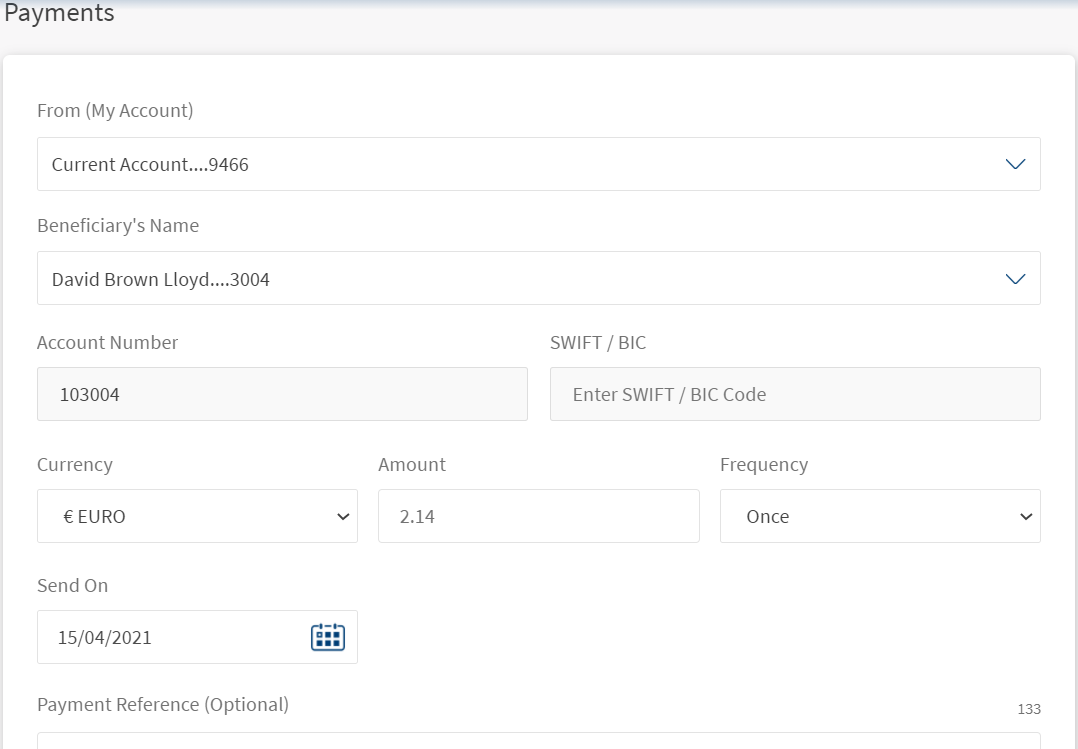Click the small arrow in Currency select

(x=343, y=517)
